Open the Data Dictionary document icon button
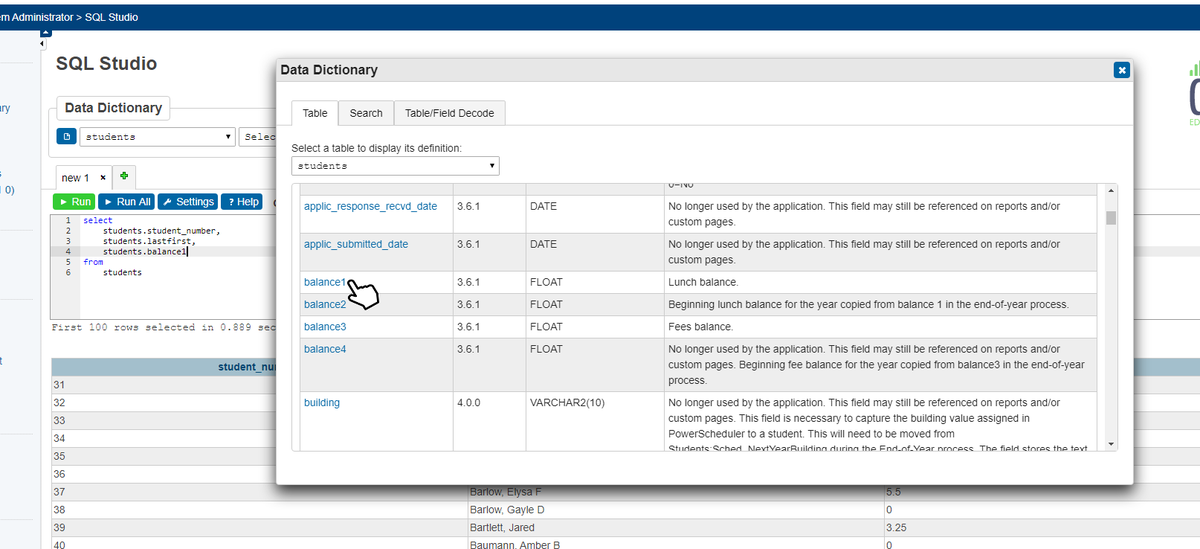This screenshot has width=1200, height=549. pyautogui.click(x=66, y=136)
